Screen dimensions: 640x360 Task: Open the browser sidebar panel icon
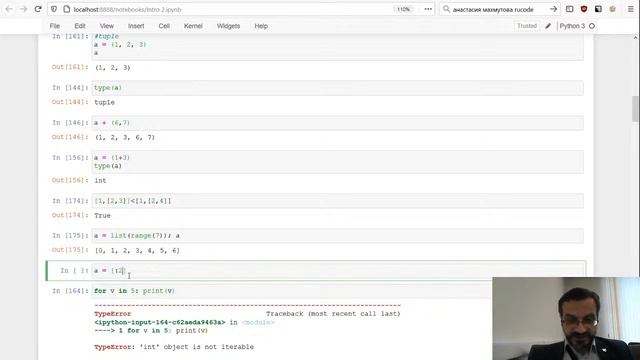point(569,9)
